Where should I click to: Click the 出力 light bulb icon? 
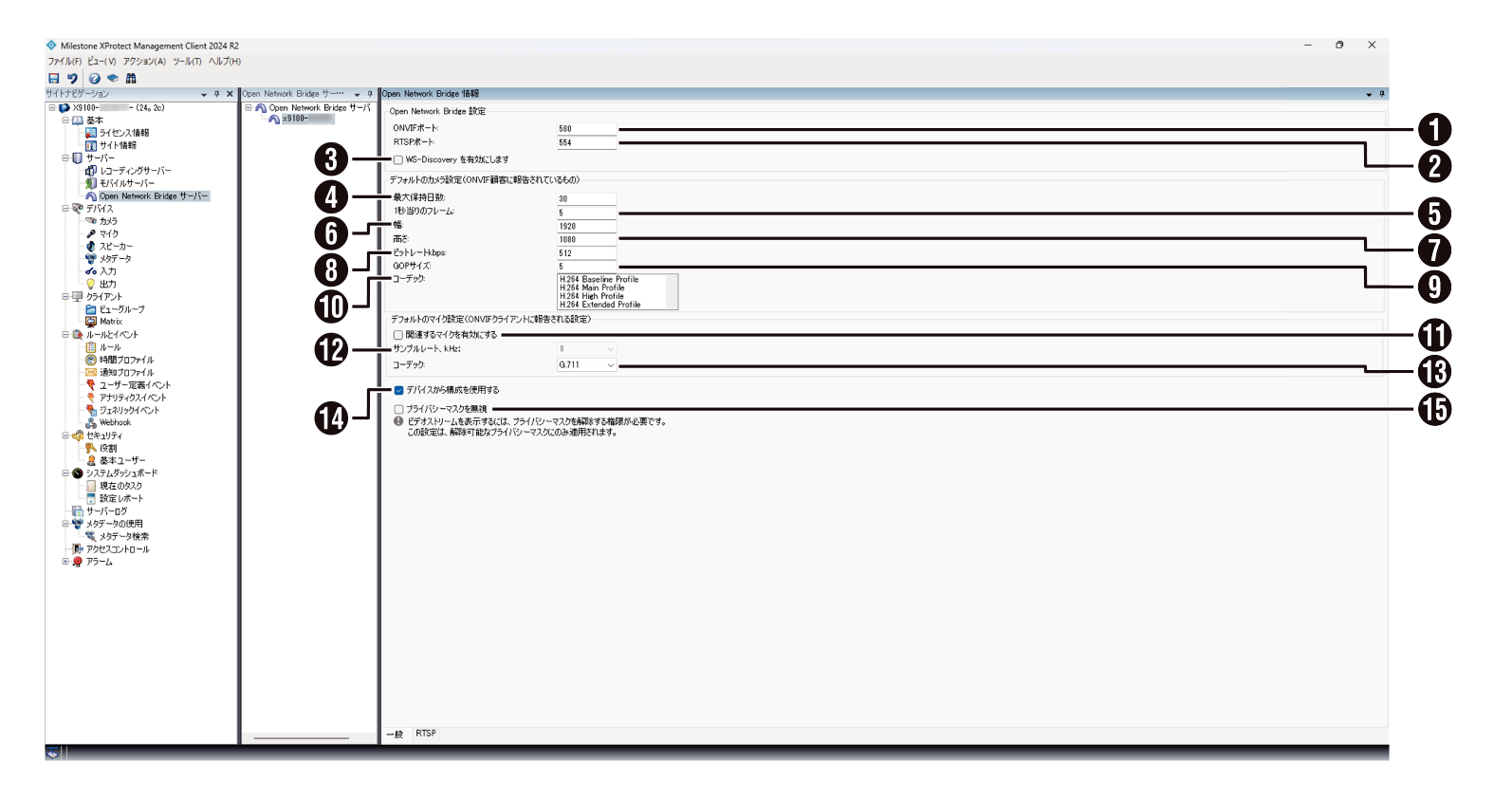(x=91, y=284)
